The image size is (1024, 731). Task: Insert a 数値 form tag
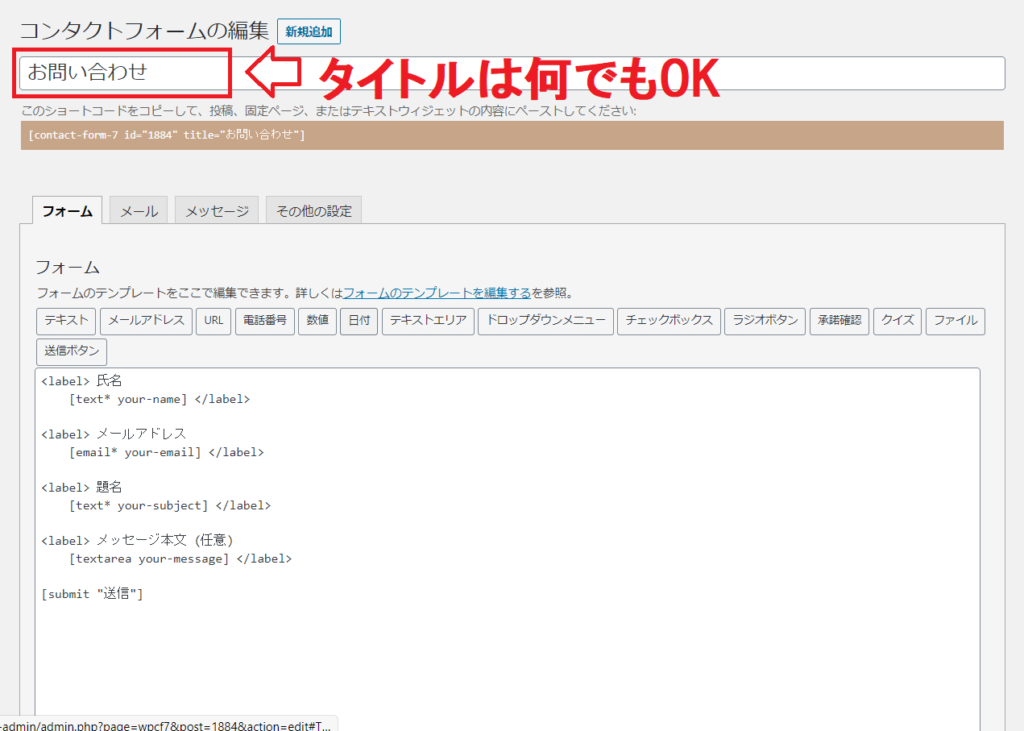pos(317,321)
